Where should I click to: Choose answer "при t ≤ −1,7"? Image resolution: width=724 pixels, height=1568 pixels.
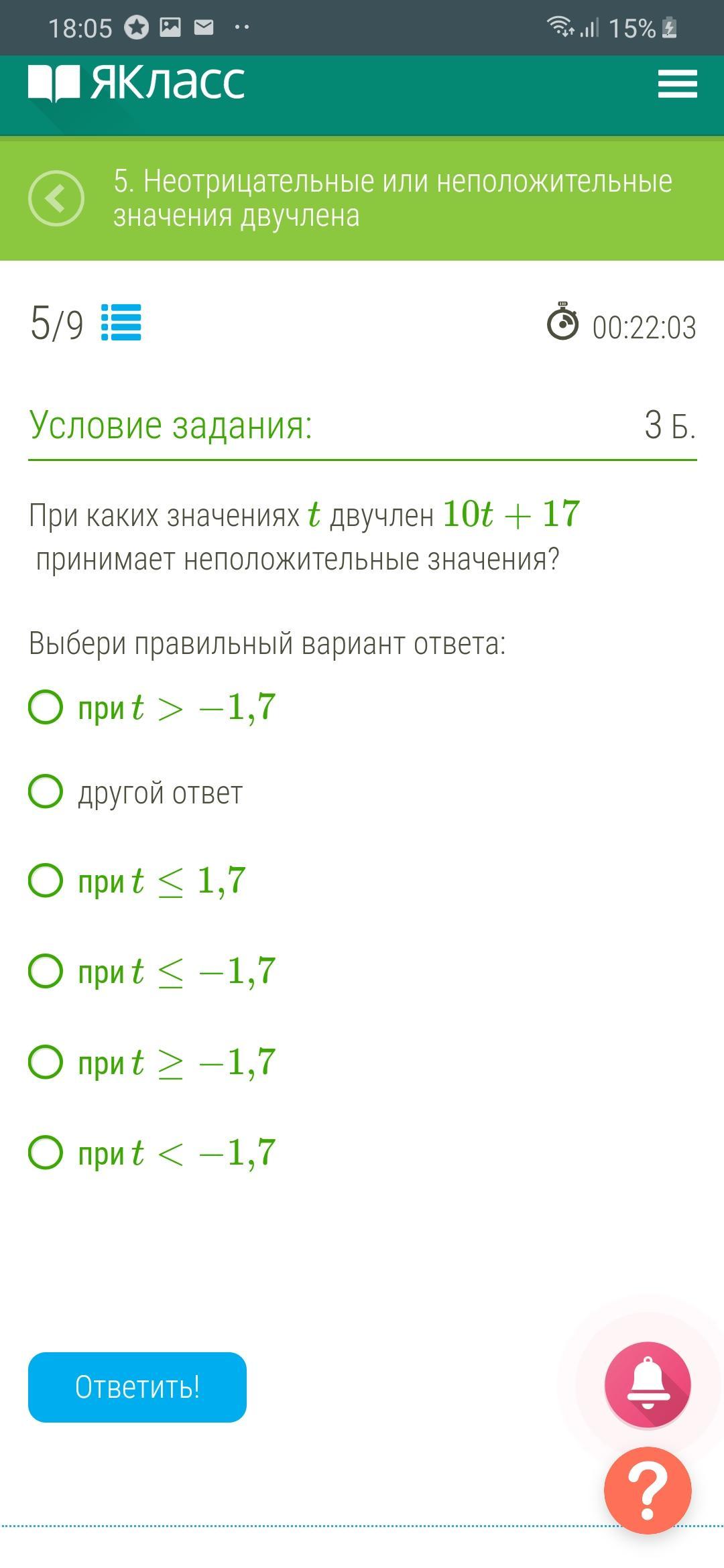(46, 971)
